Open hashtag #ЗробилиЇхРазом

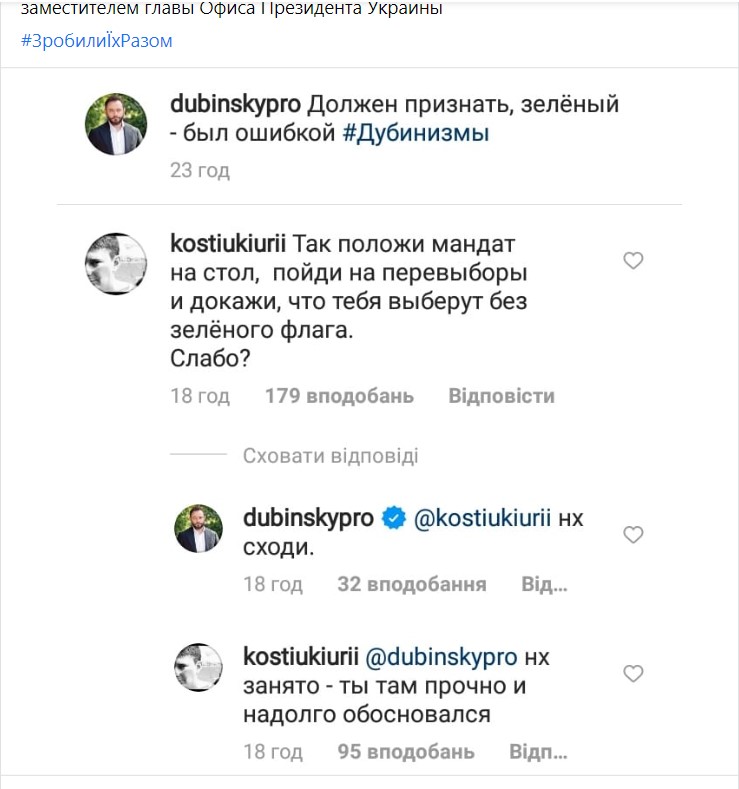tap(97, 40)
